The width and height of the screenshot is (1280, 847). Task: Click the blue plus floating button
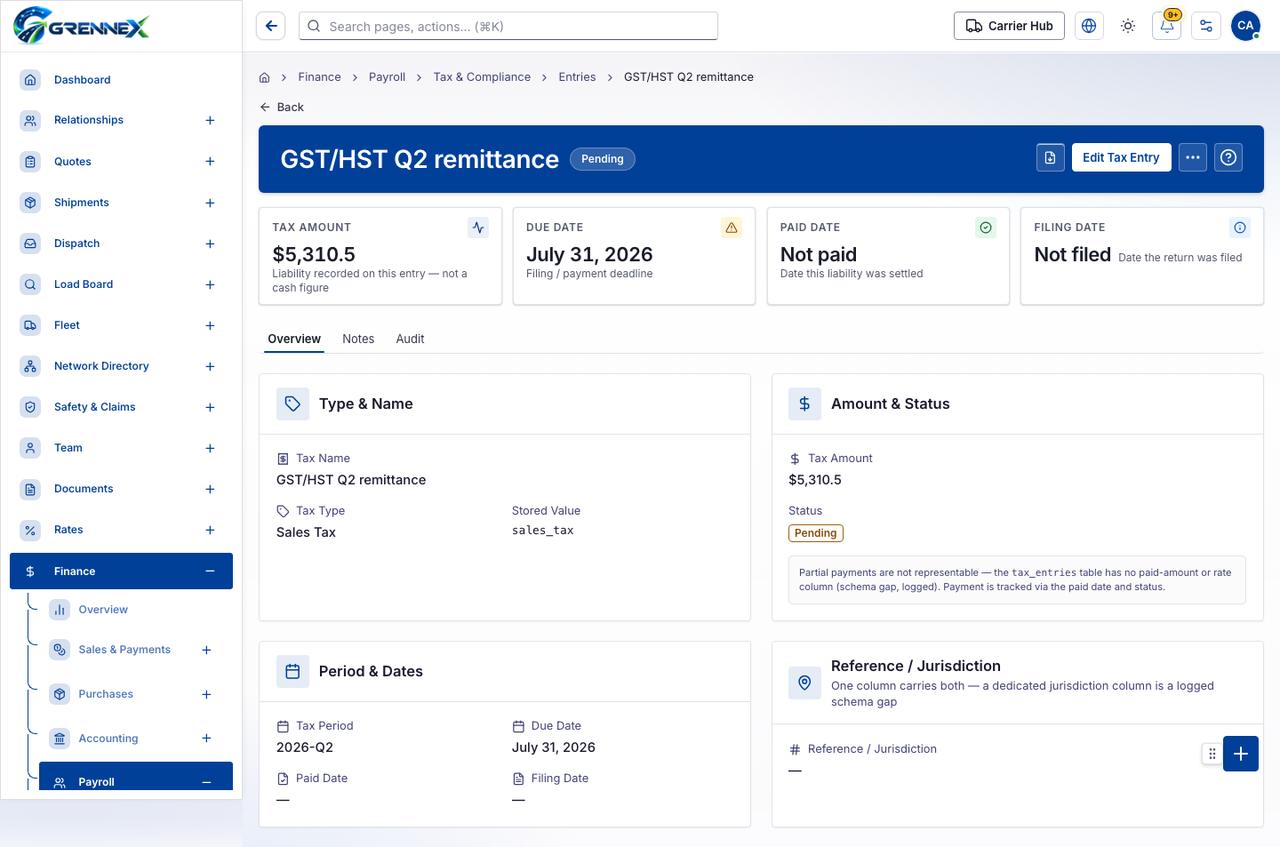coord(1241,754)
